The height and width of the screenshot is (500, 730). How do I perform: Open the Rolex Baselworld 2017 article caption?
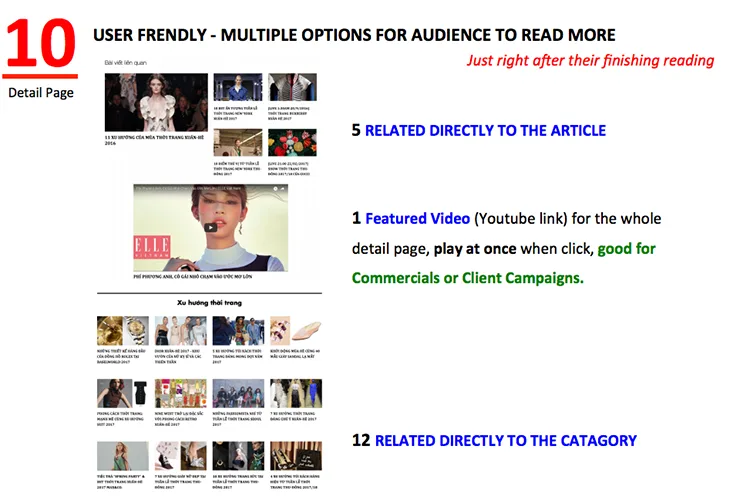(x=122, y=356)
